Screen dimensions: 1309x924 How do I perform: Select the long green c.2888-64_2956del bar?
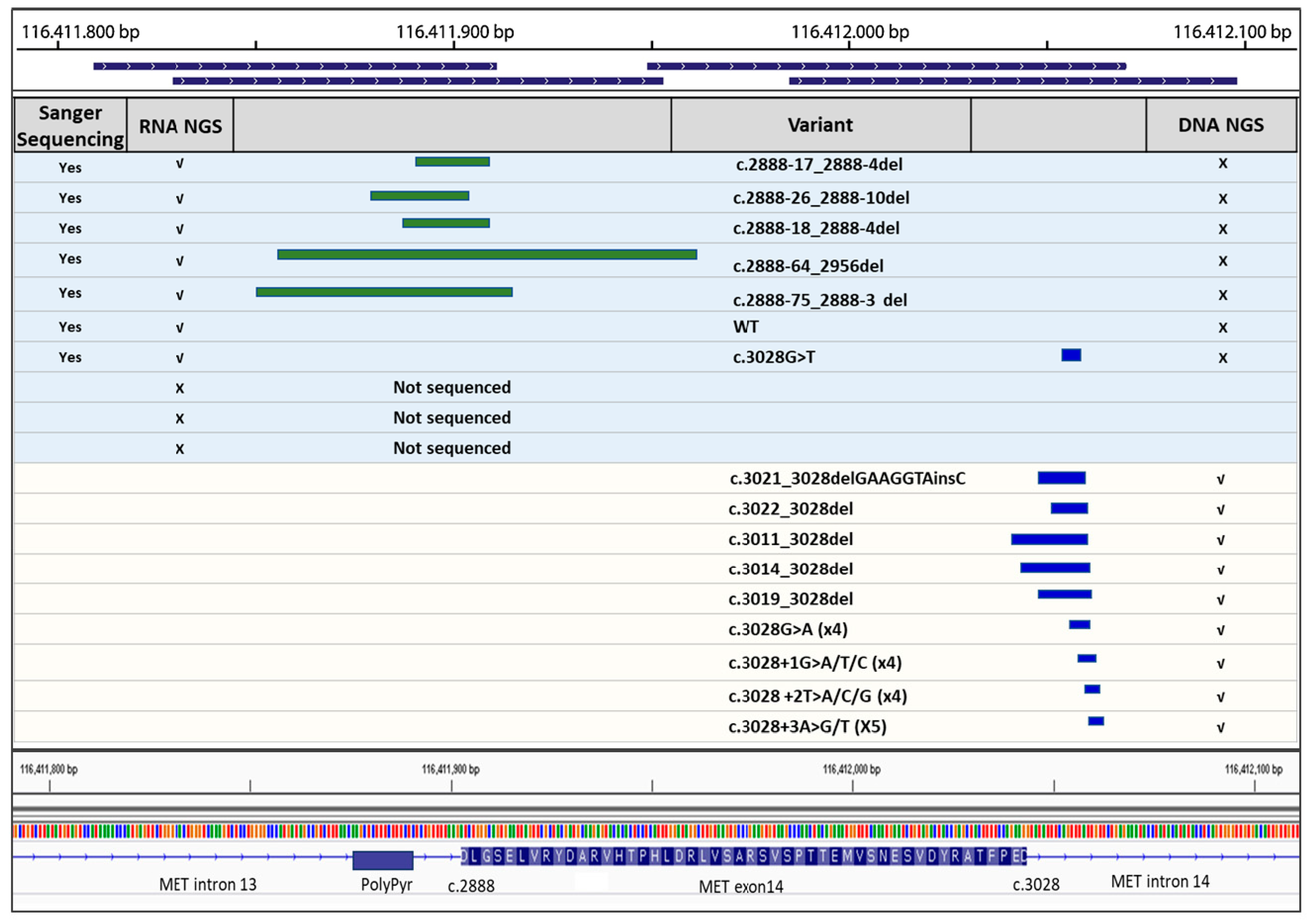tap(487, 255)
